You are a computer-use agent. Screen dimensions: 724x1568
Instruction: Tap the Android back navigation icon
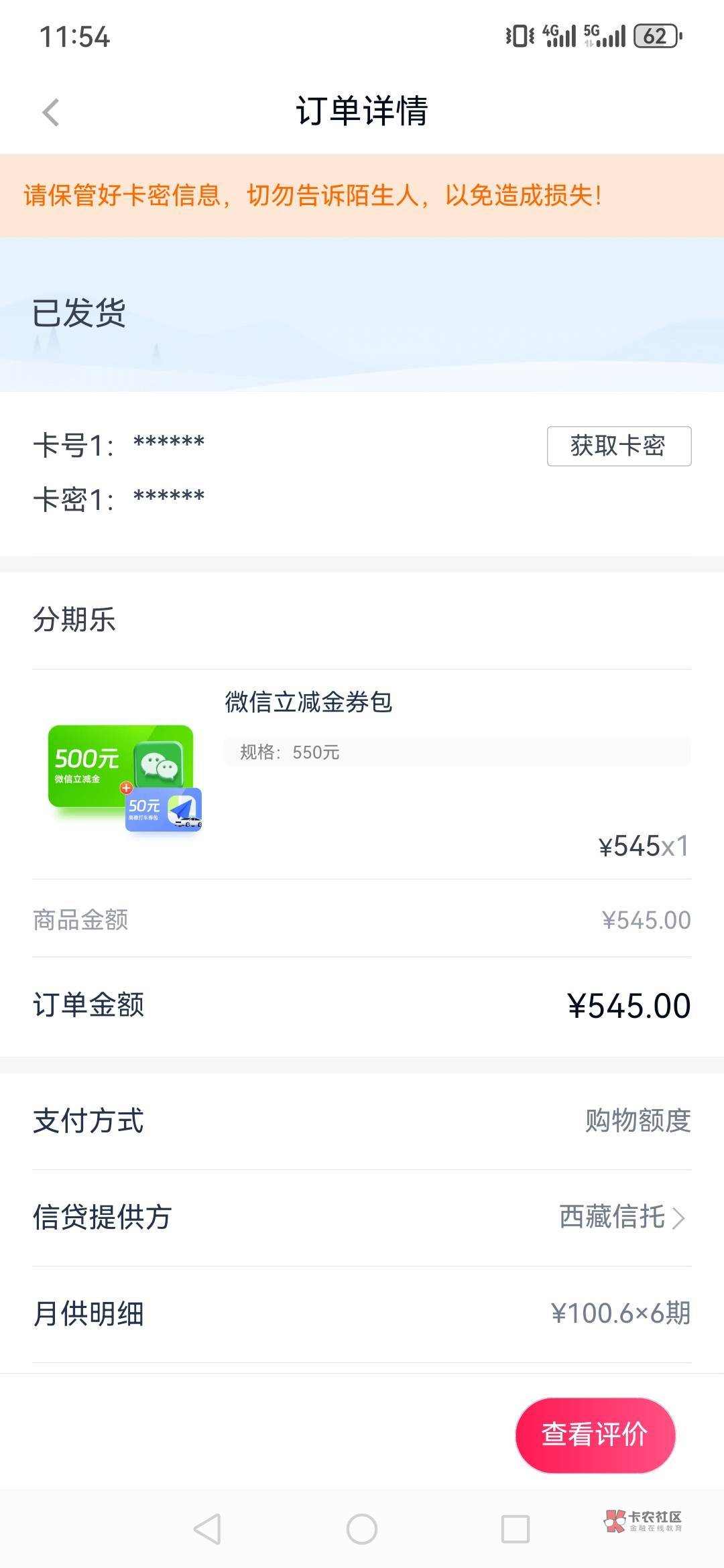207,1529
